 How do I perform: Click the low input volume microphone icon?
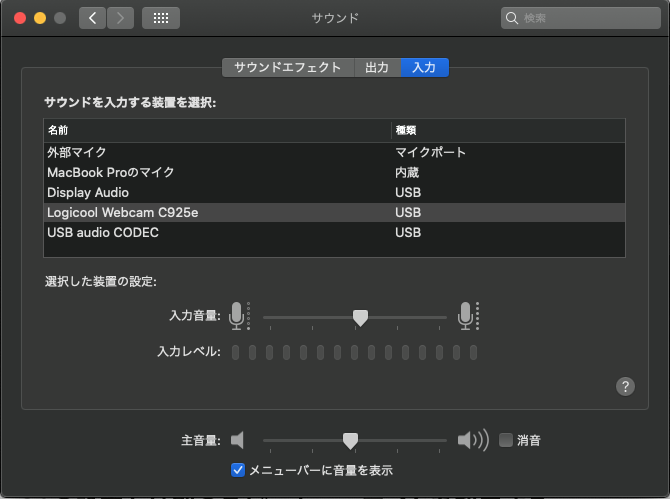click(239, 316)
